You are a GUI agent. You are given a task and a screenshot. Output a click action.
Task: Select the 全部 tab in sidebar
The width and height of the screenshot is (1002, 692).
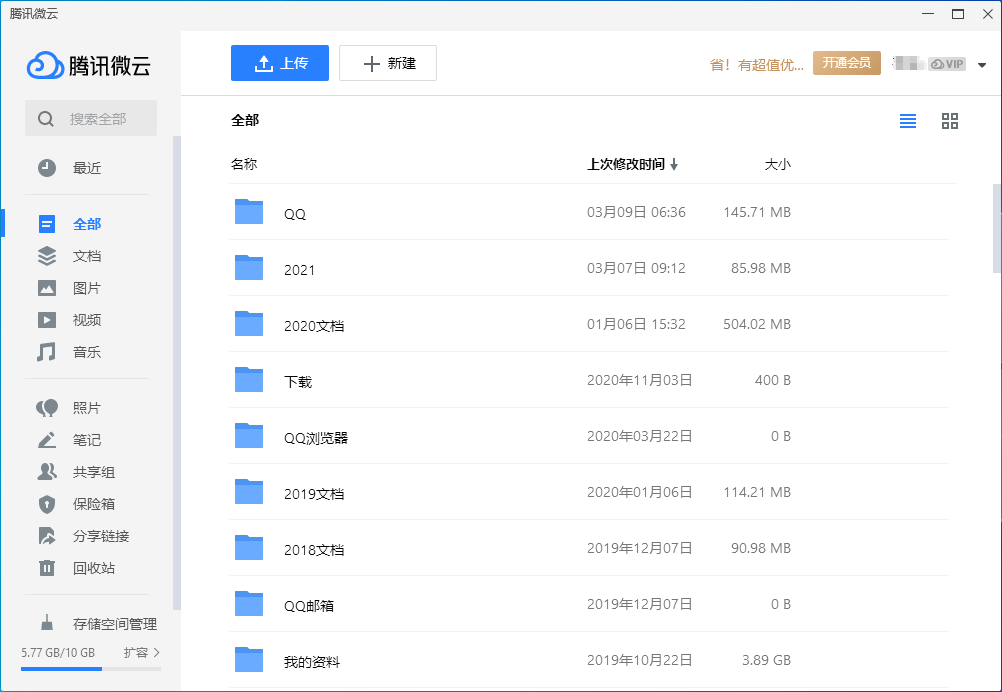click(86, 224)
